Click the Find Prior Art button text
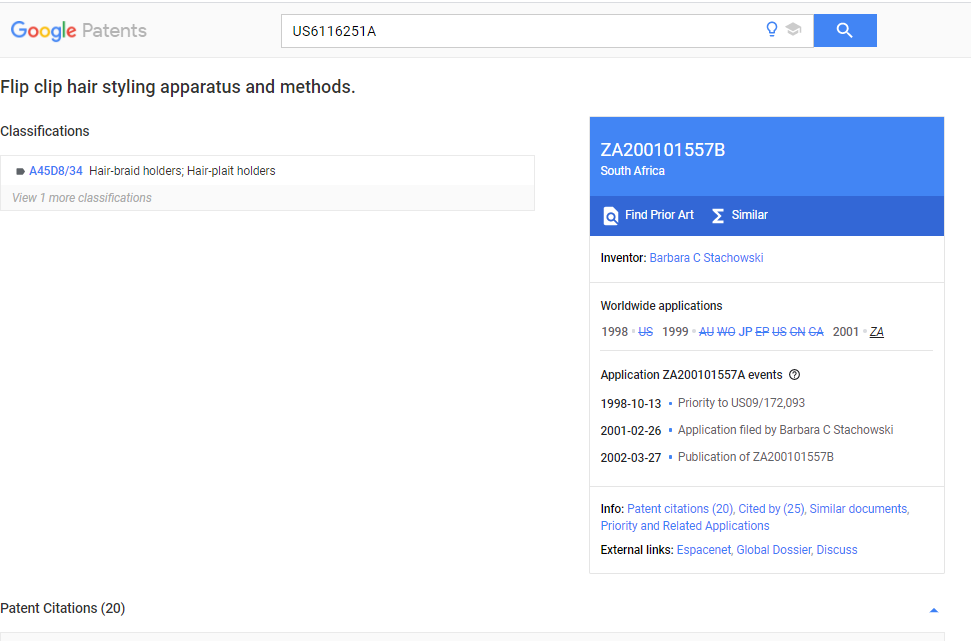The height and width of the screenshot is (641, 971). [660, 215]
